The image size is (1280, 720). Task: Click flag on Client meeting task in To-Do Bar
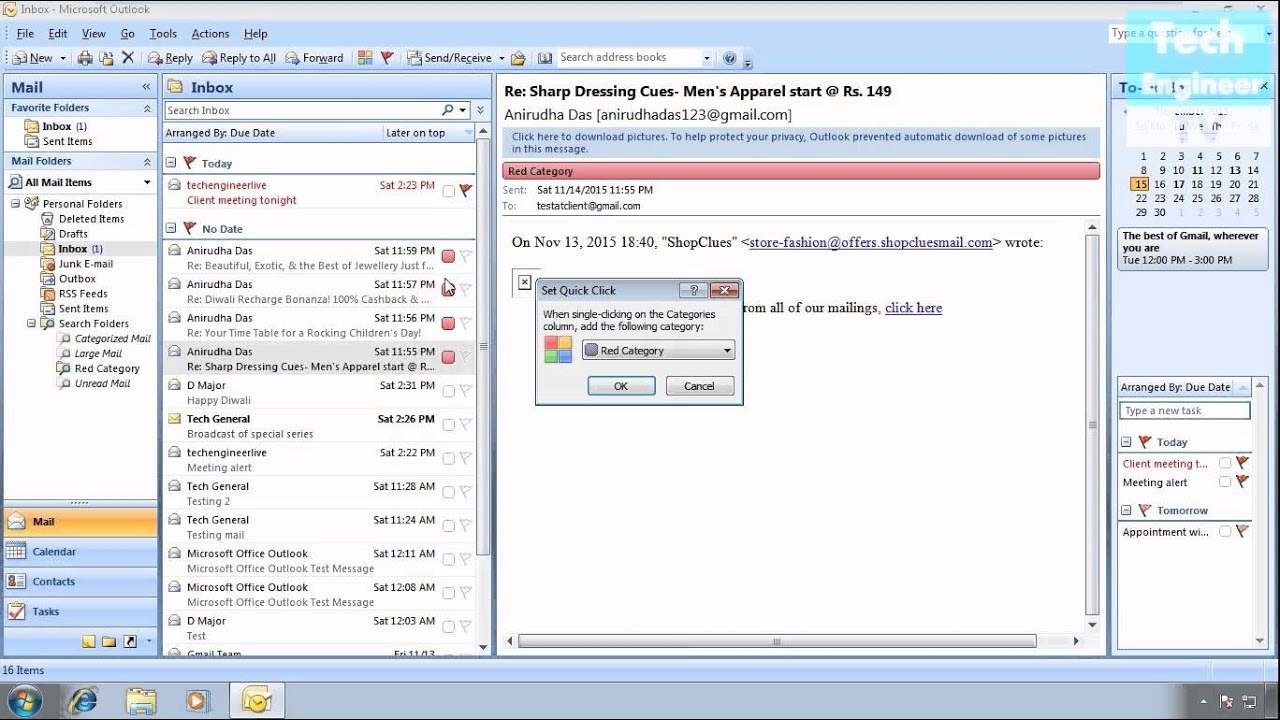1242,463
